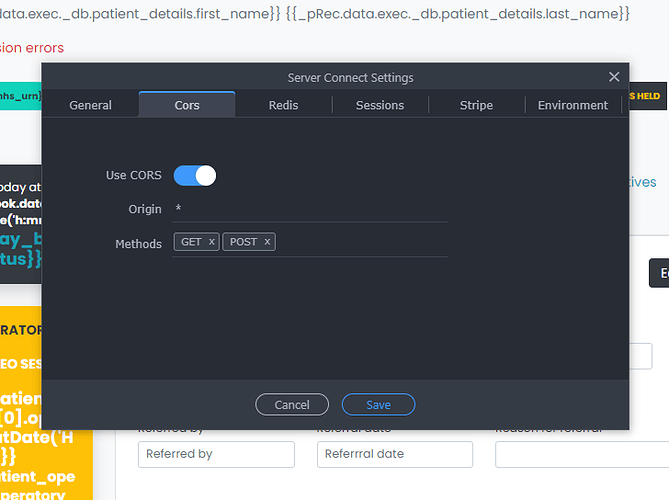Click the Server Connect Settings title bar
Image resolution: width=669 pixels, height=500 pixels.
(350, 77)
